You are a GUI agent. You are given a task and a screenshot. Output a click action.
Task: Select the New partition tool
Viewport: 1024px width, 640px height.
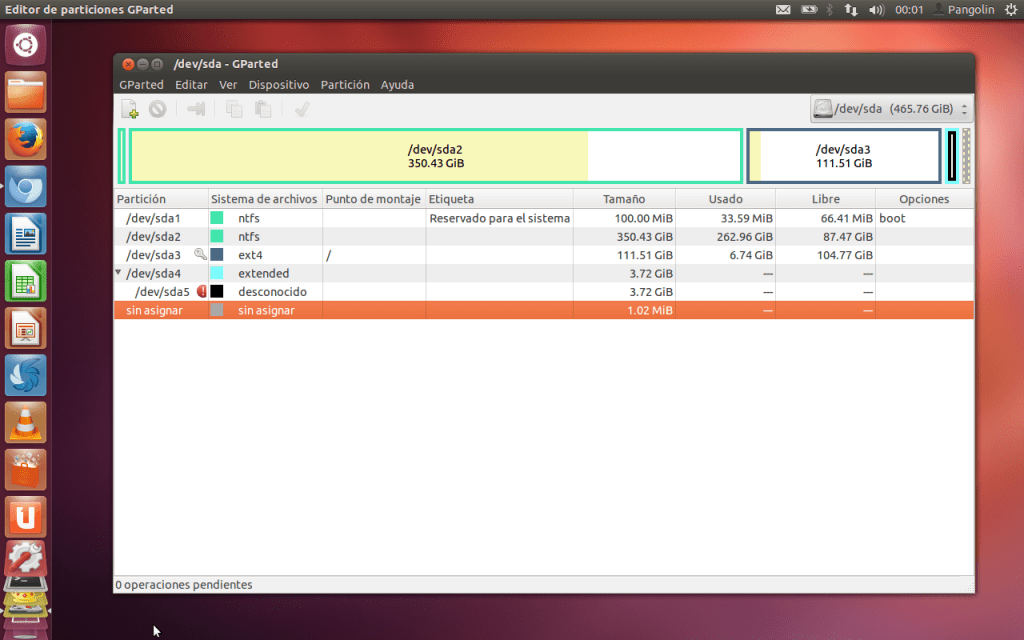click(130, 109)
